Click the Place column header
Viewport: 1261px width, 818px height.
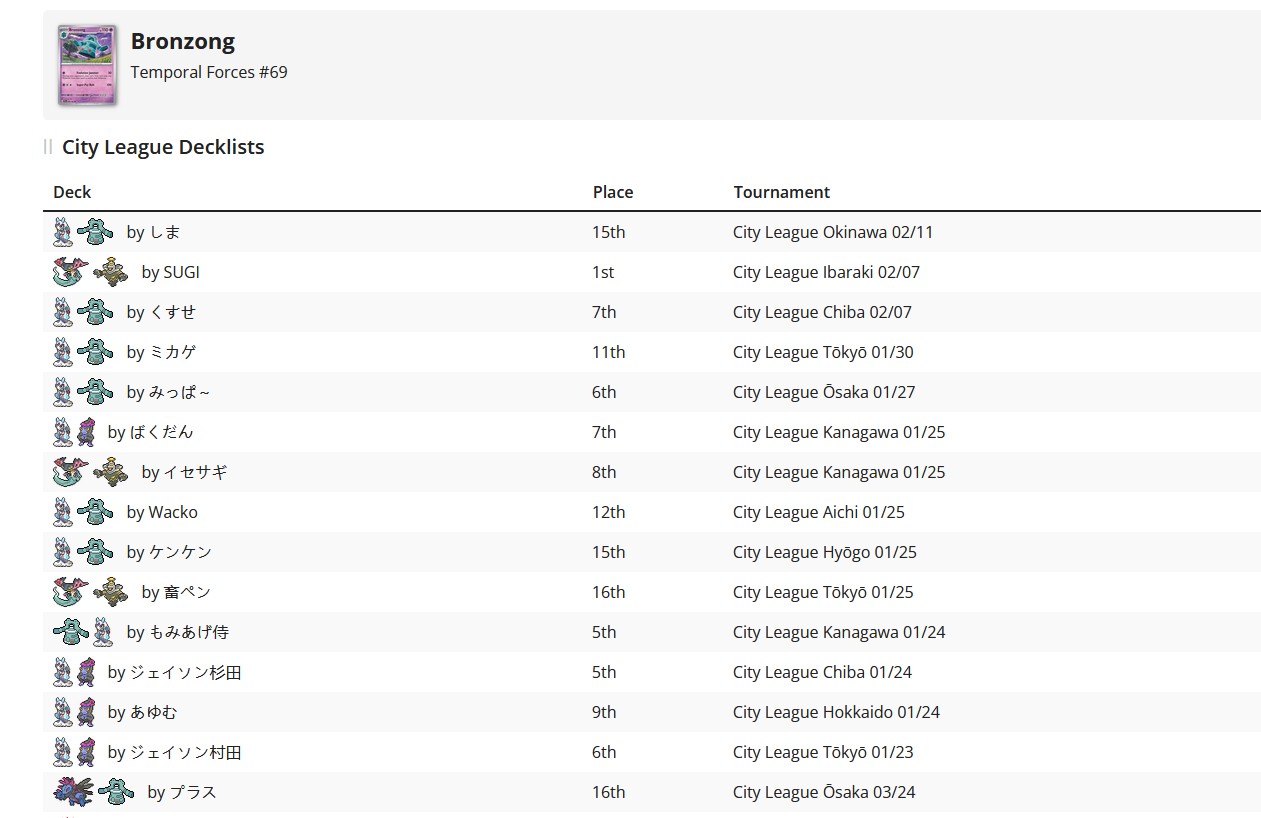pos(613,192)
